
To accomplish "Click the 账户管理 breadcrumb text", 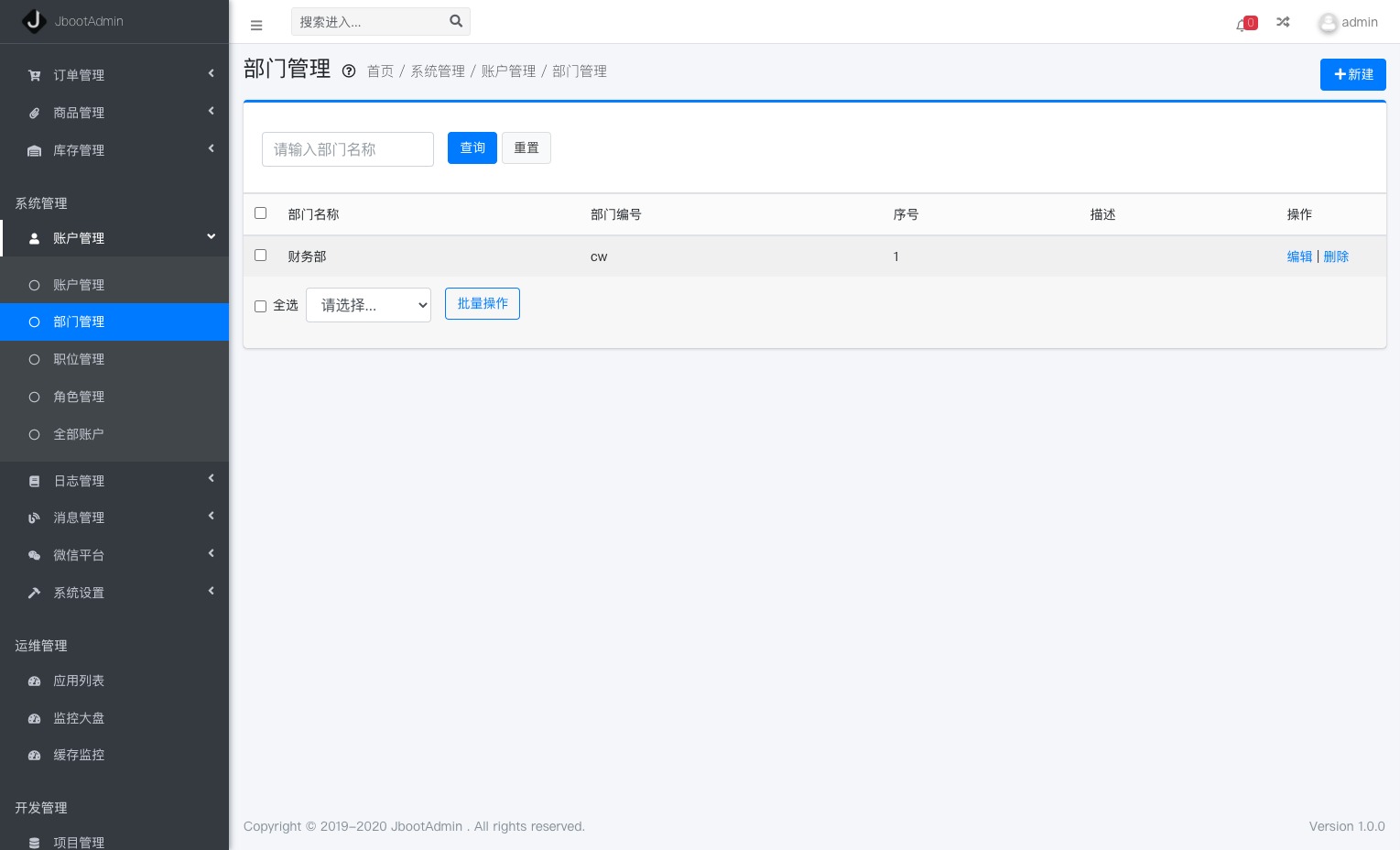I will point(508,71).
